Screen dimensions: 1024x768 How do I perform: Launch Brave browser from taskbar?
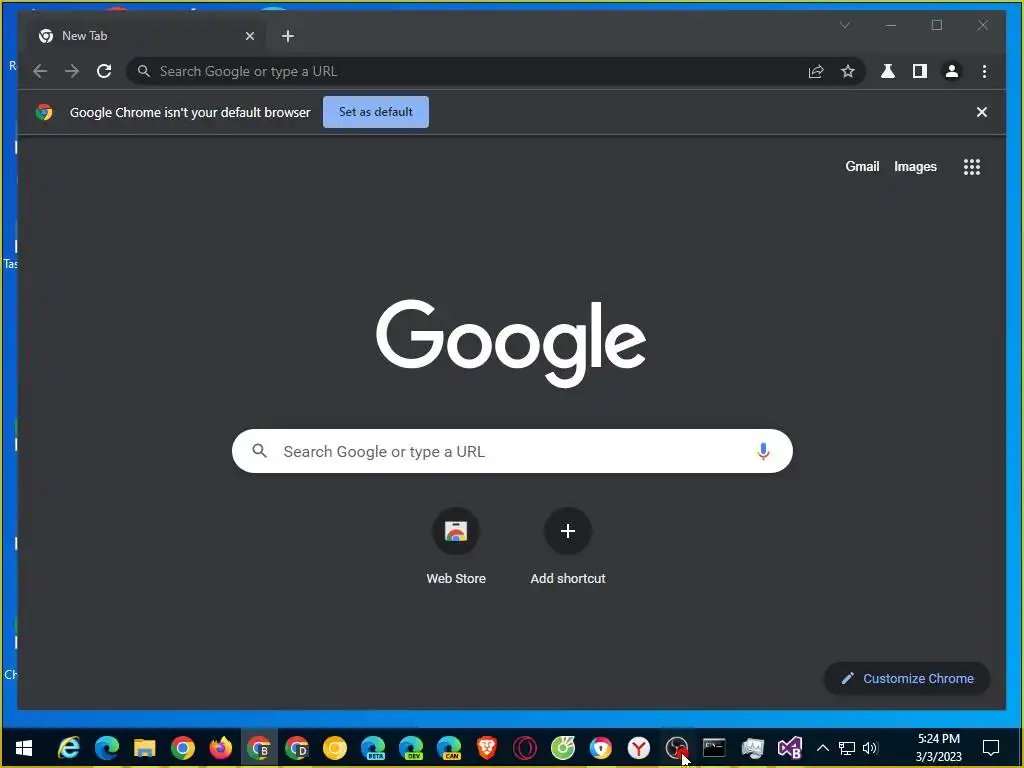487,748
